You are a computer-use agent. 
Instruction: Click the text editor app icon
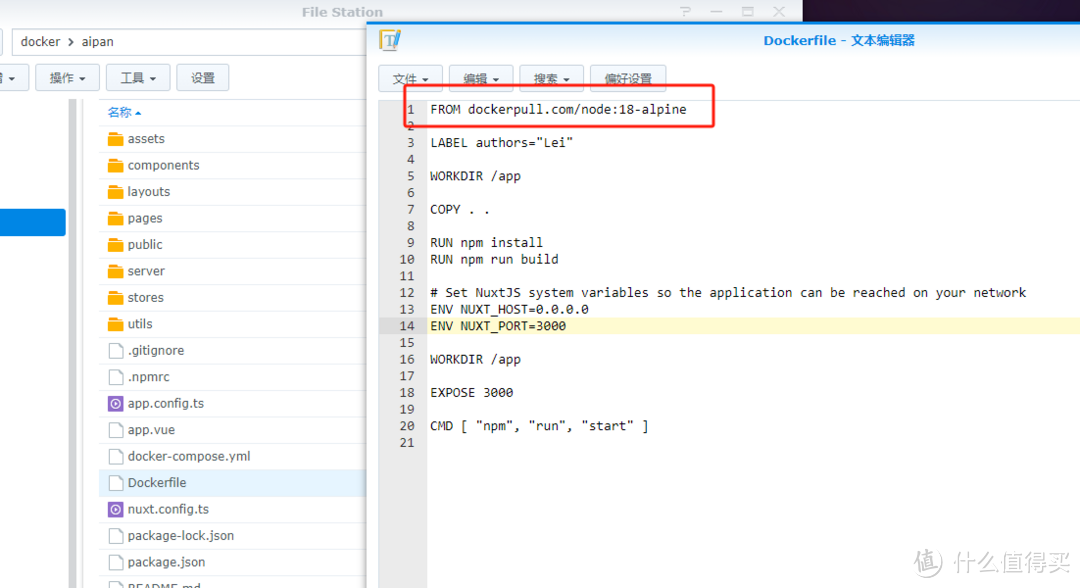pos(390,40)
